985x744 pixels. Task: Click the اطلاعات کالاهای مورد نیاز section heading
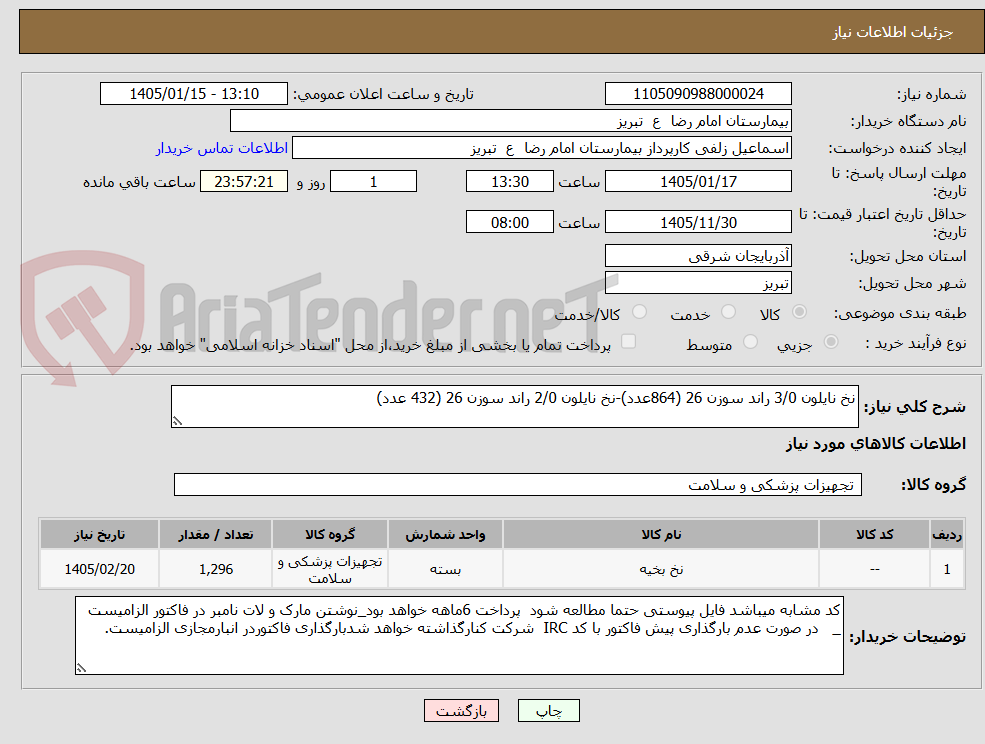pyautogui.click(x=876, y=444)
